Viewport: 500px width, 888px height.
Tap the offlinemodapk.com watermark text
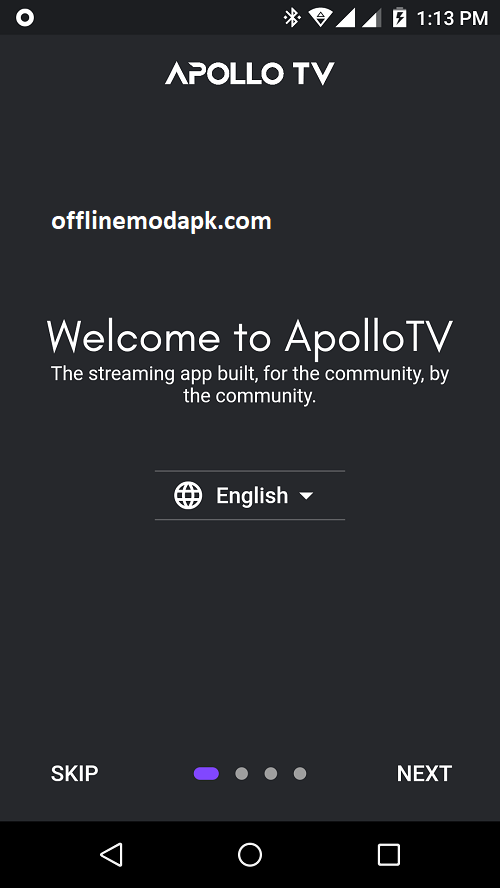pyautogui.click(x=161, y=221)
